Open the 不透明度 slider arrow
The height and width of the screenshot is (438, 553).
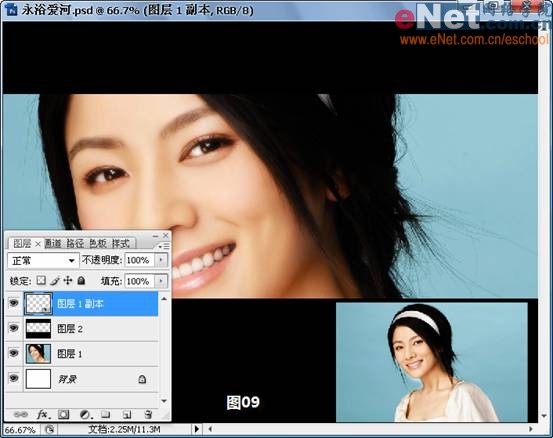tap(162, 260)
